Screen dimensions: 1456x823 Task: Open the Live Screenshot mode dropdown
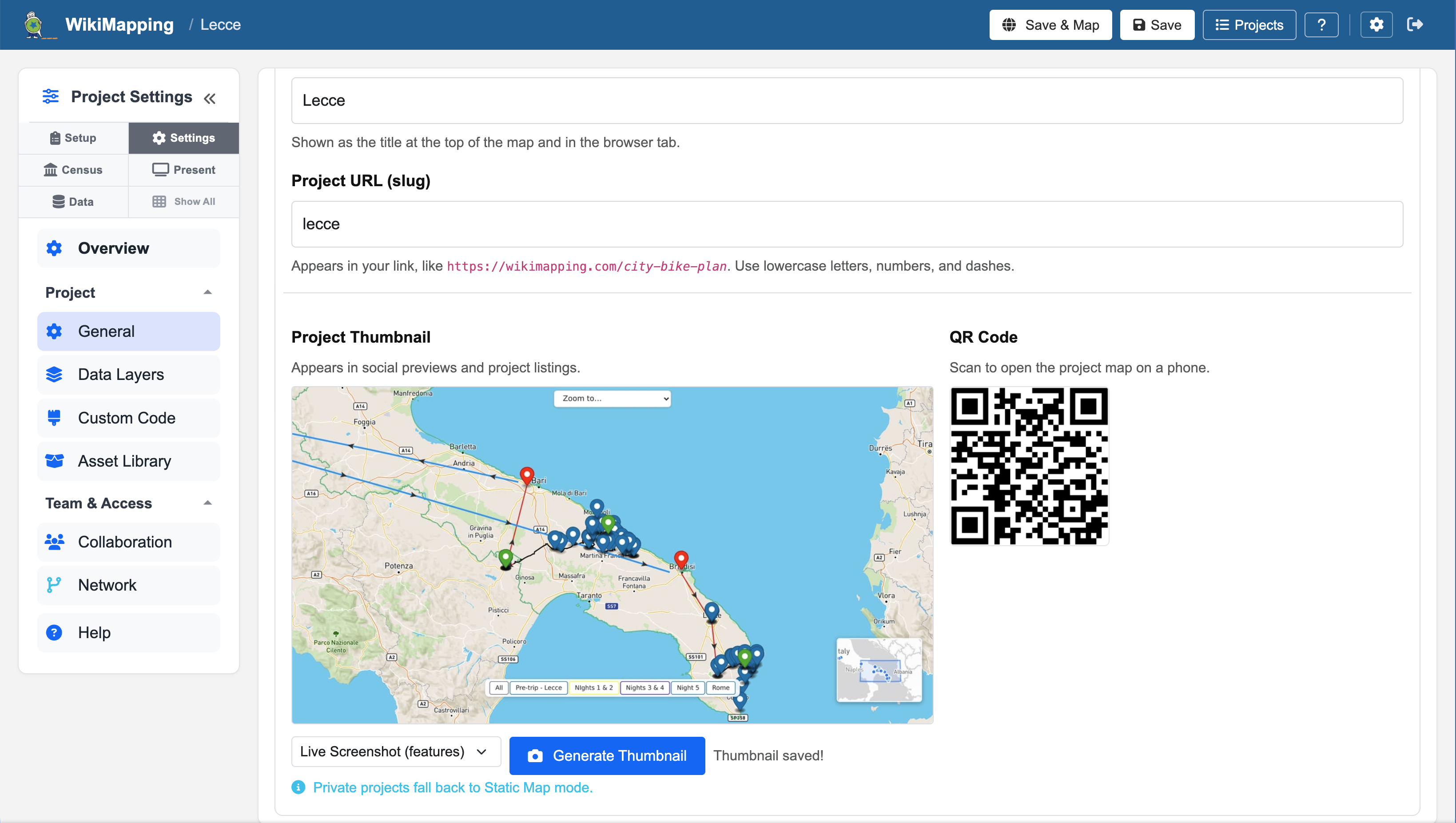(x=395, y=751)
